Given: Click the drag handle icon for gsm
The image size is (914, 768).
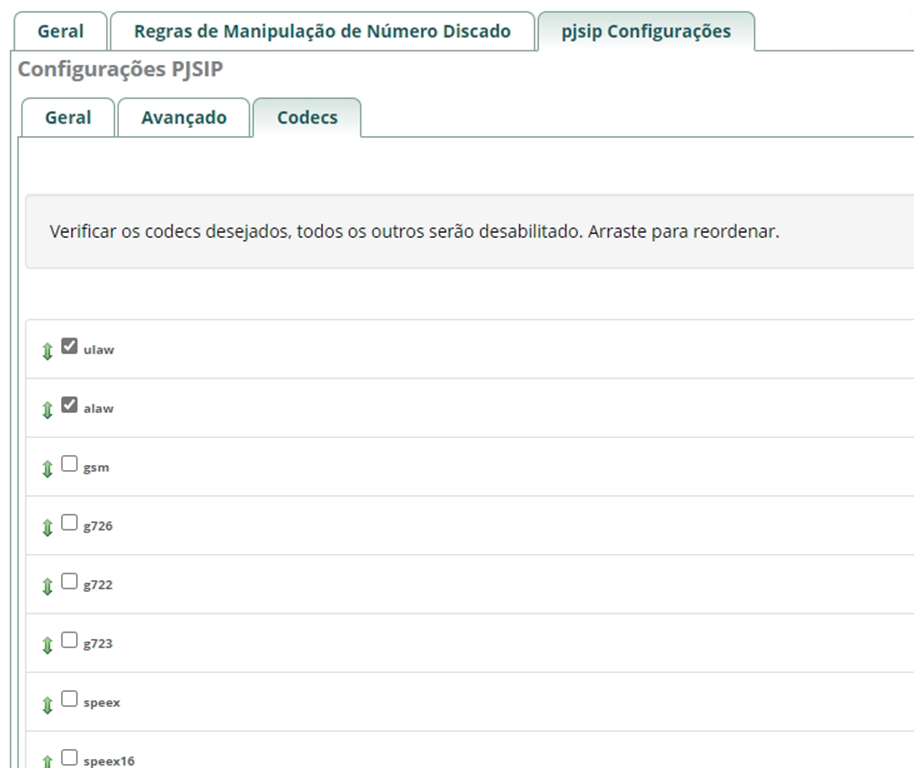Looking at the screenshot, I should click(47, 469).
